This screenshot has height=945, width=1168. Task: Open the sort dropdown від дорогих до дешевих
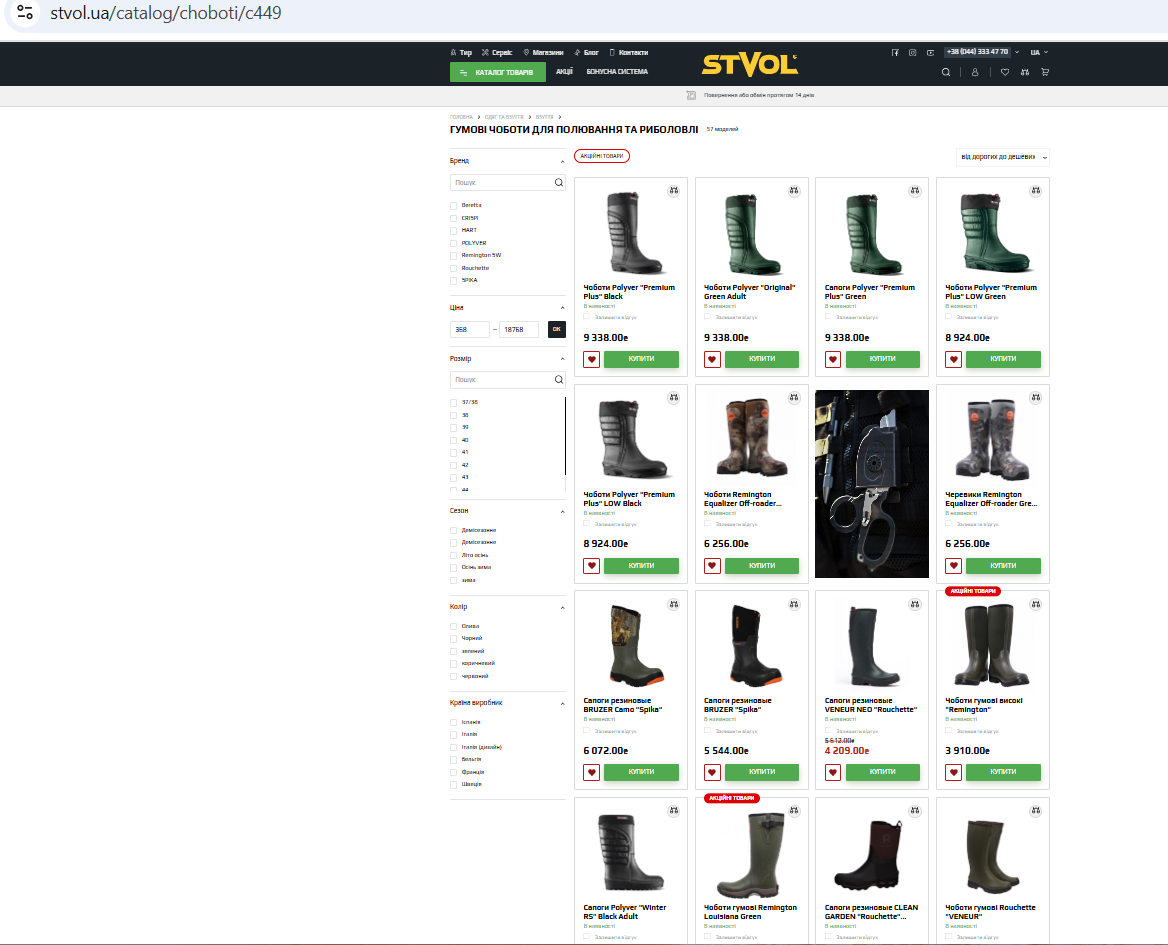(x=1003, y=157)
